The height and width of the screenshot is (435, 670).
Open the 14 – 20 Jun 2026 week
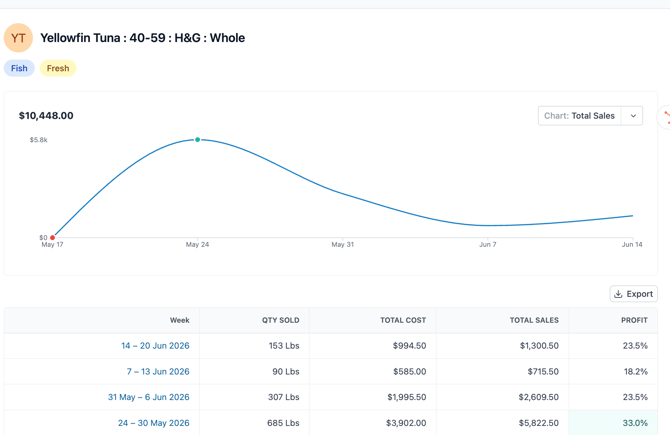click(155, 346)
